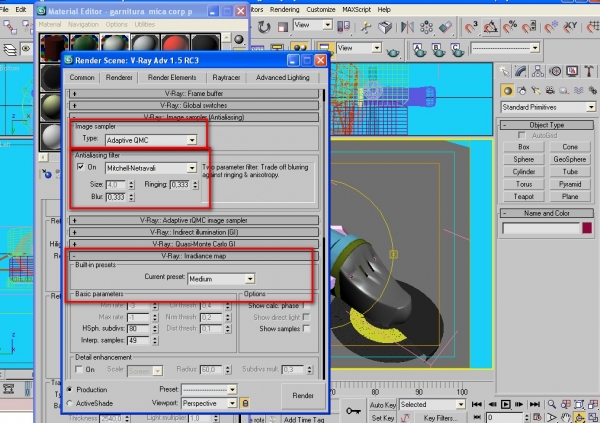Screen dimensions: 600x423
Task: Click the key icon left of Auto Key
Action: pyautogui.click(x=352, y=412)
